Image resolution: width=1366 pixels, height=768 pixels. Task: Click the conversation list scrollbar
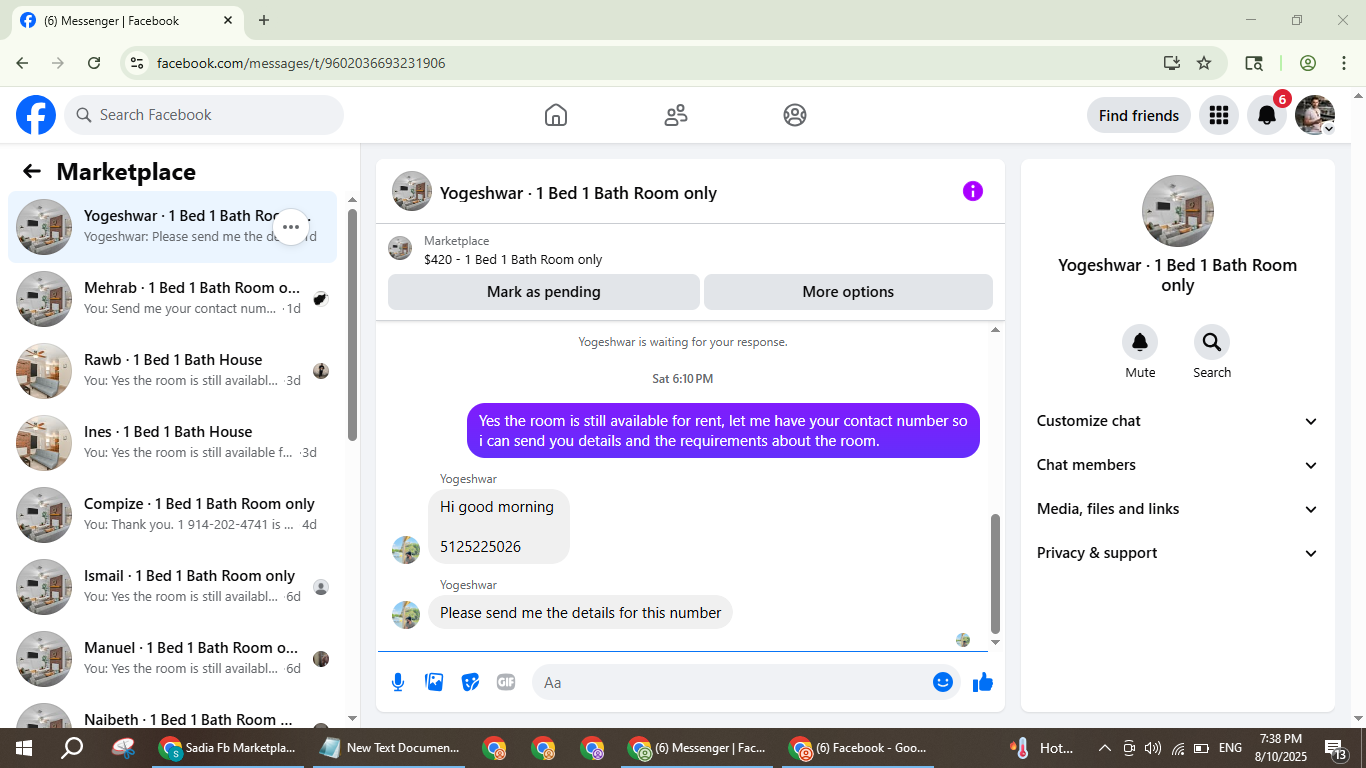(x=352, y=325)
